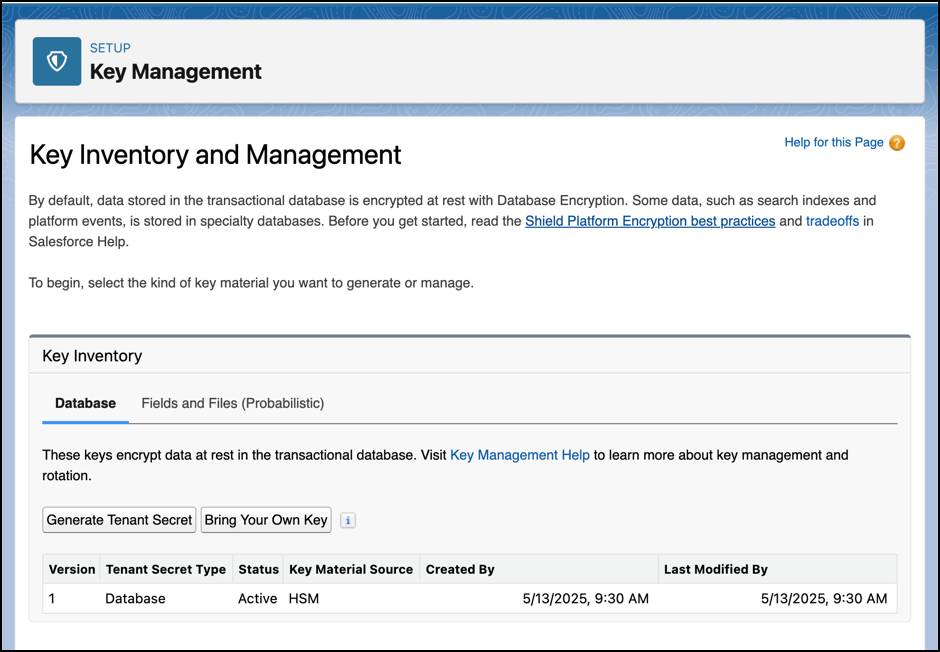Click the Key Inventory and Management heading
Image resolution: width=940 pixels, height=652 pixels.
click(215, 155)
